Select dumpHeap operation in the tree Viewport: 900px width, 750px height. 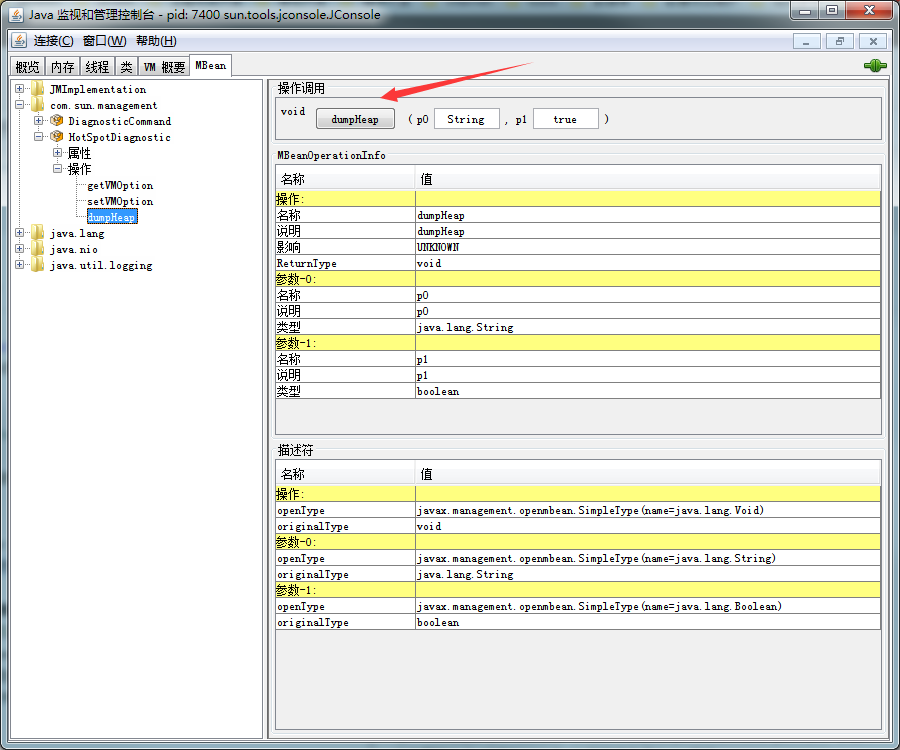112,217
